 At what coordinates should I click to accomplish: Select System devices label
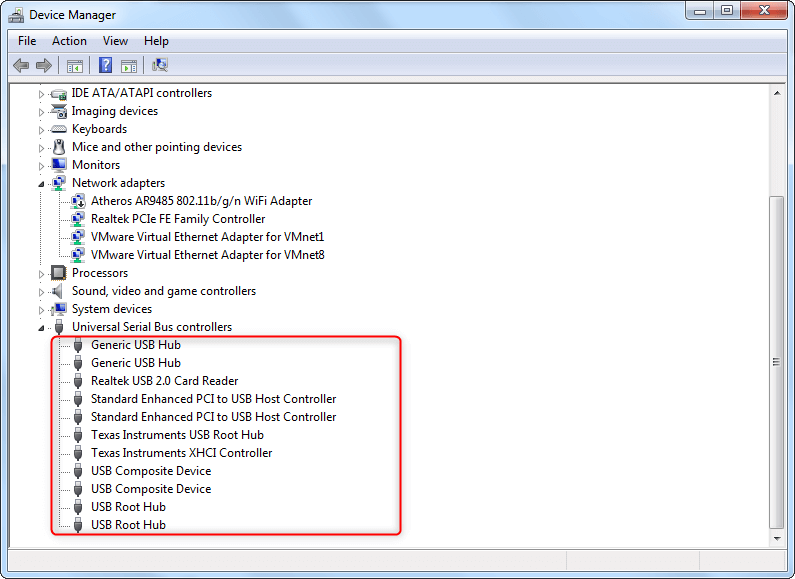coord(112,309)
